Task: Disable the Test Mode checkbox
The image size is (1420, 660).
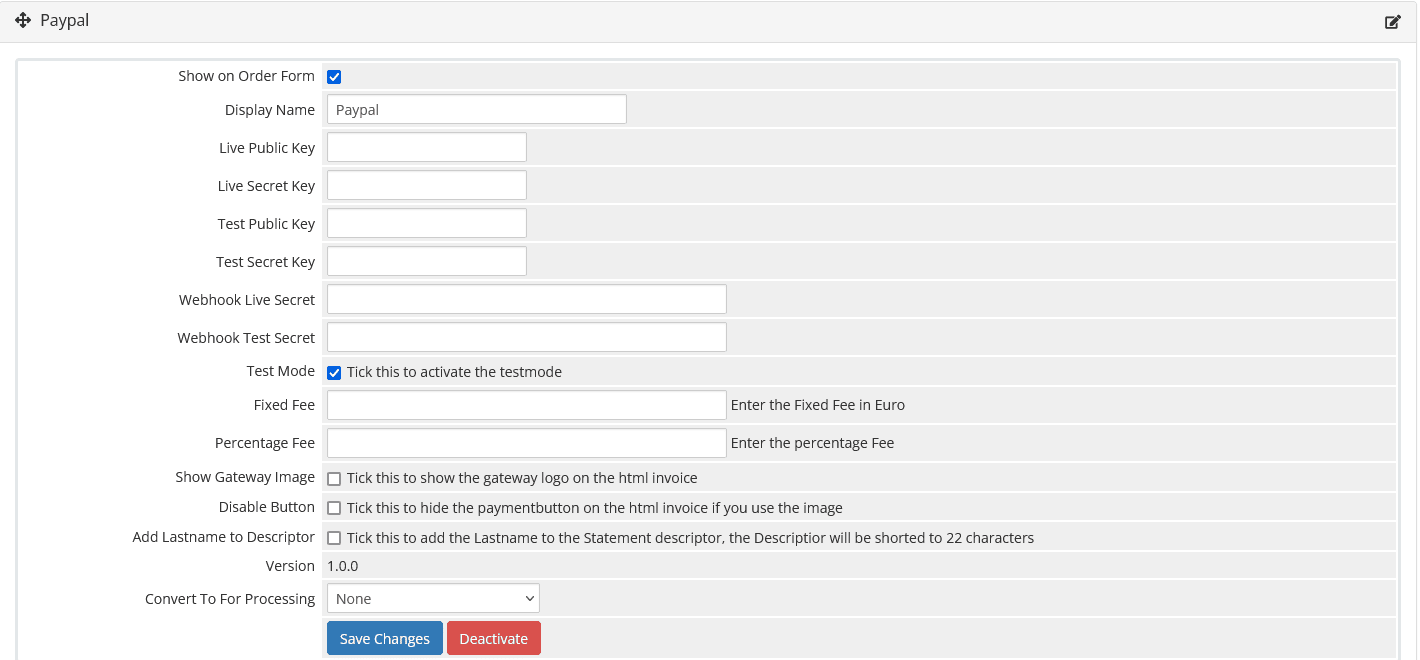Action: pos(334,373)
